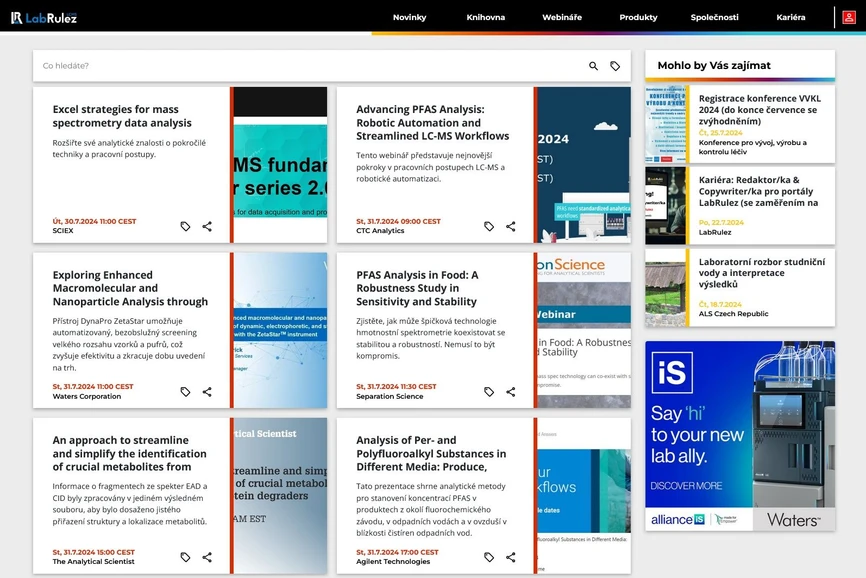Click tag icon on Exploring Enhanced Macromolecular card
The image size is (866, 578).
point(186,391)
